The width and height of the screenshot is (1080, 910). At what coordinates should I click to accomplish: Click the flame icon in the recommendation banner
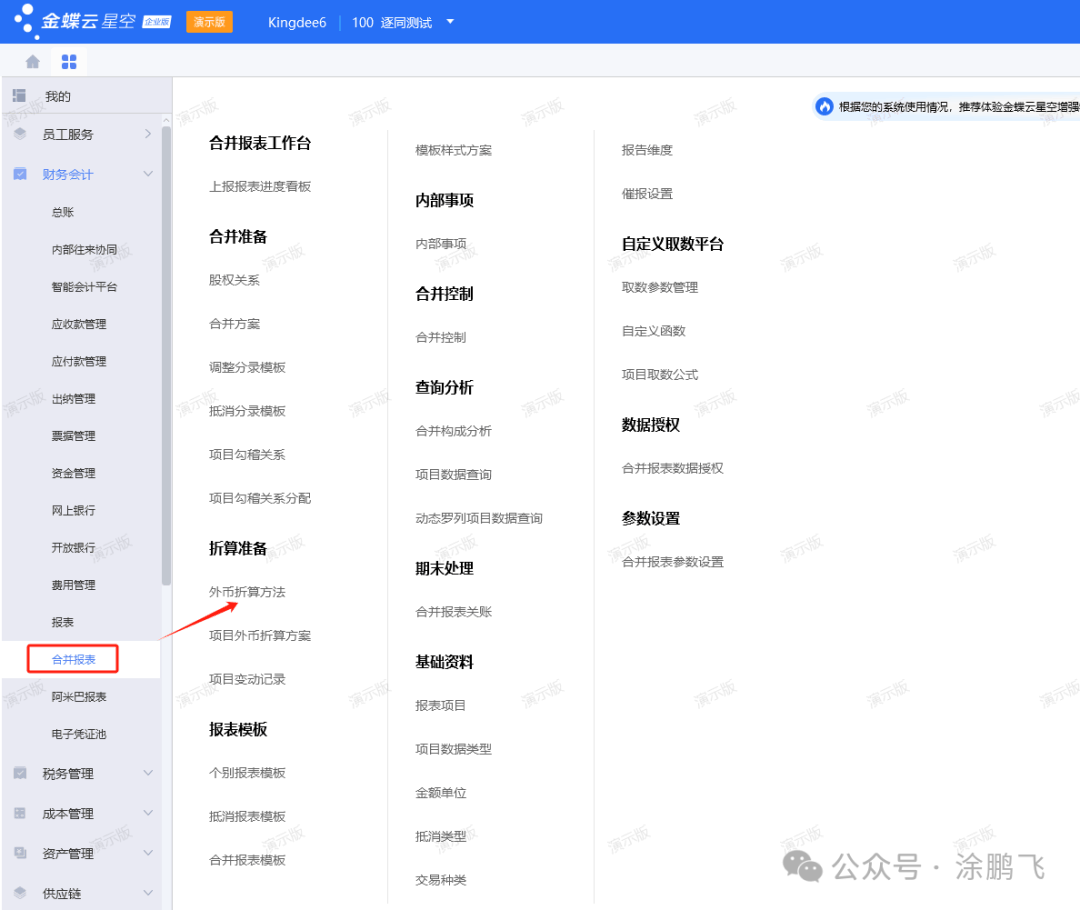[825, 106]
